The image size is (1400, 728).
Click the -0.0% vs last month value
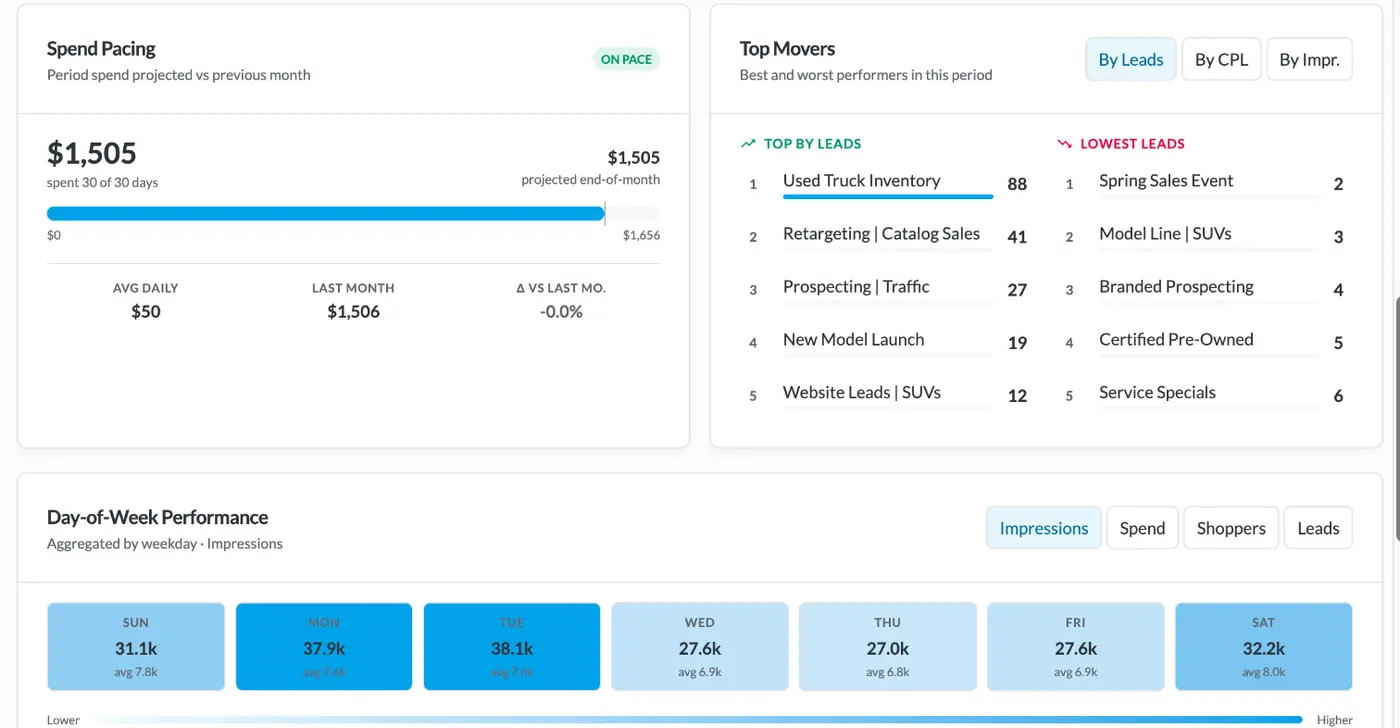pyautogui.click(x=561, y=312)
